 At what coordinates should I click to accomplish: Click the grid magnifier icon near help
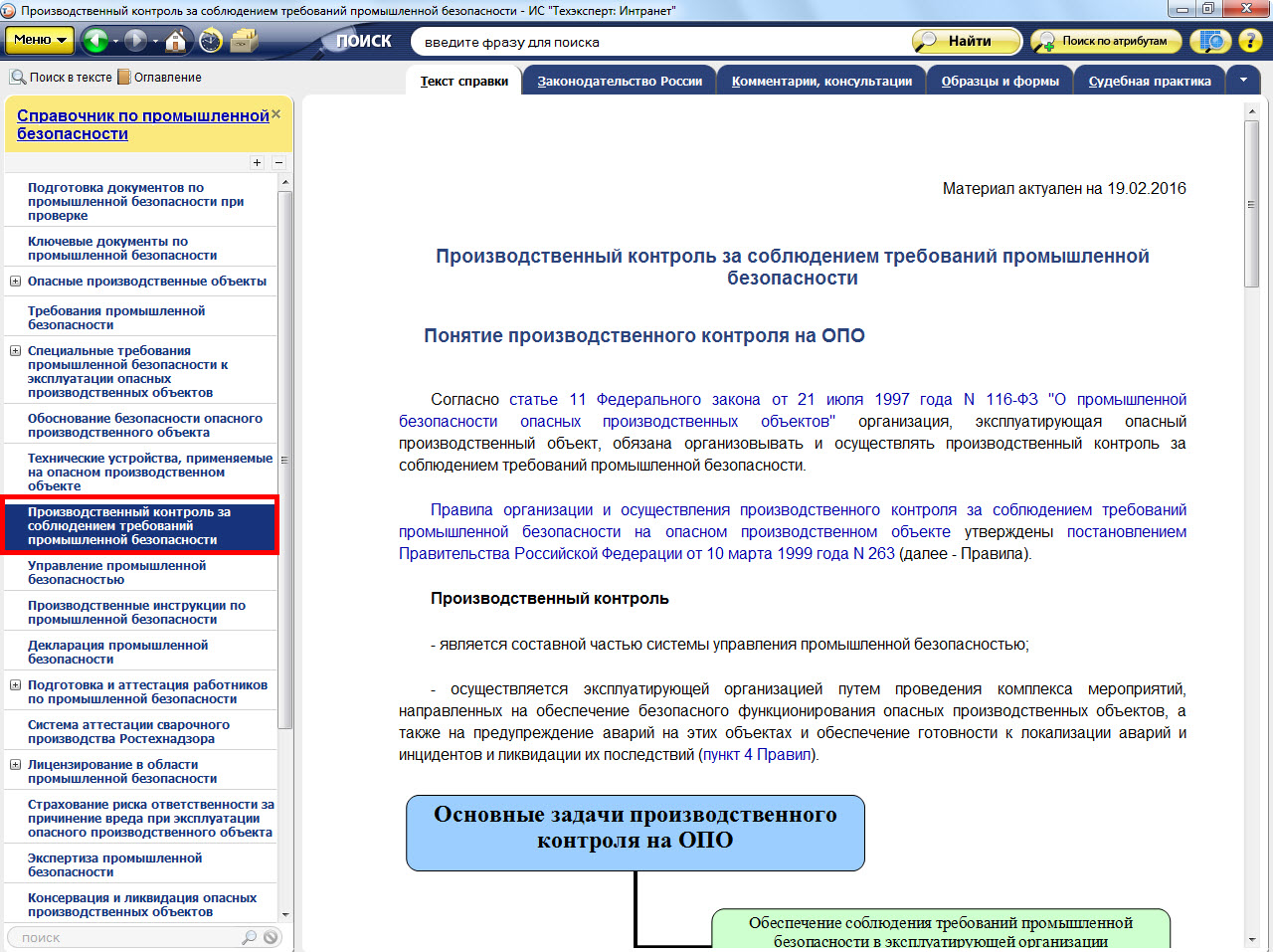1210,41
